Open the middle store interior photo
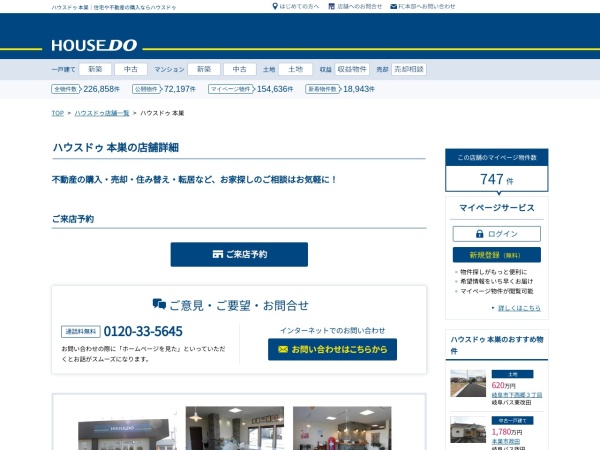Image resolution: width=600 pixels, height=450 pixels. (235, 428)
